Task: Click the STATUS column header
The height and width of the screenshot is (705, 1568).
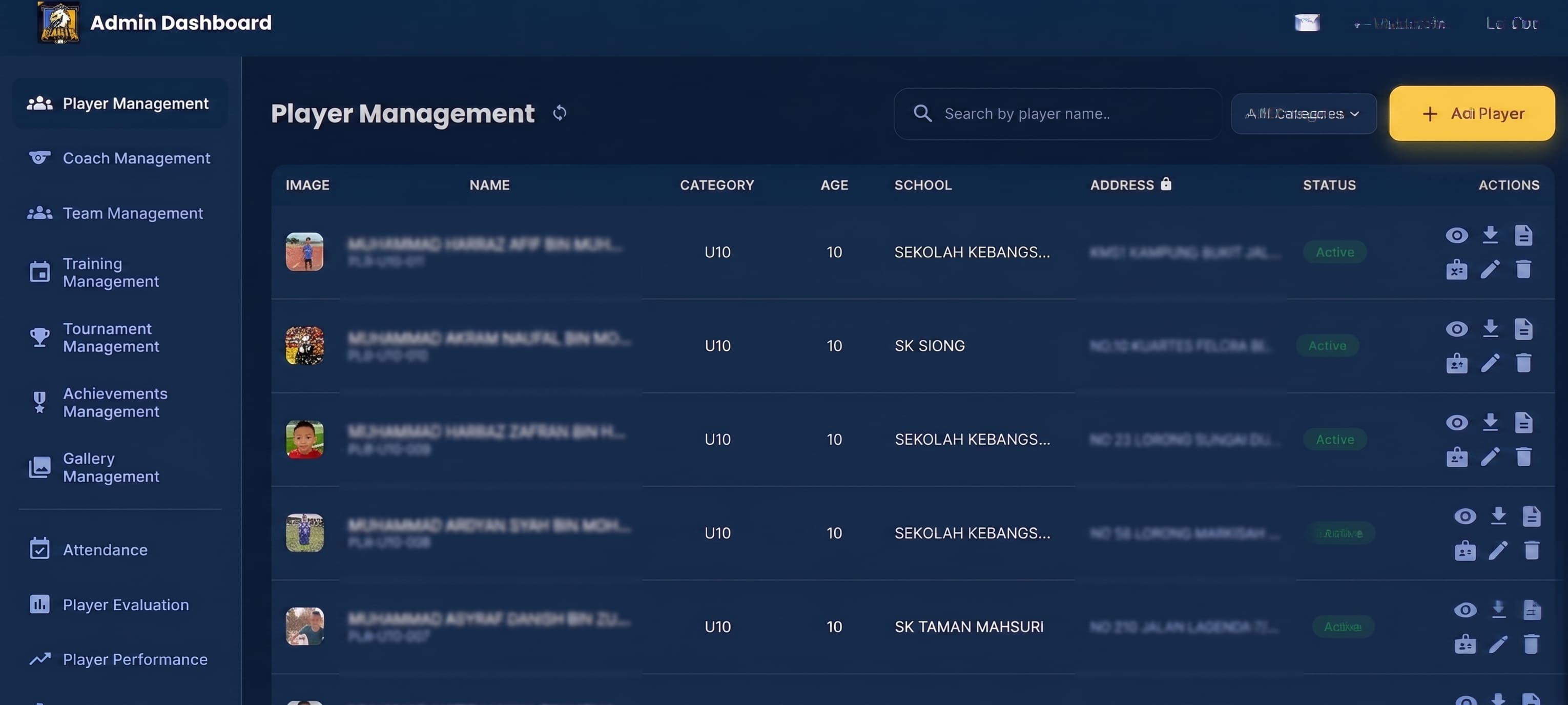Action: (1329, 185)
